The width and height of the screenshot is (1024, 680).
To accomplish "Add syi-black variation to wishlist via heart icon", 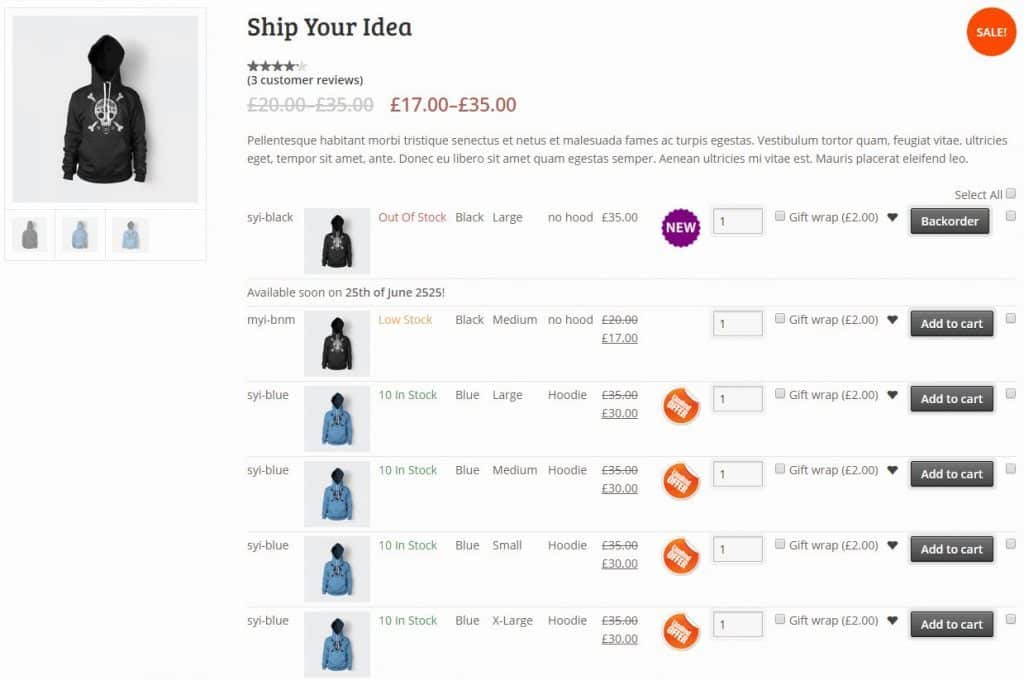I will [x=893, y=217].
